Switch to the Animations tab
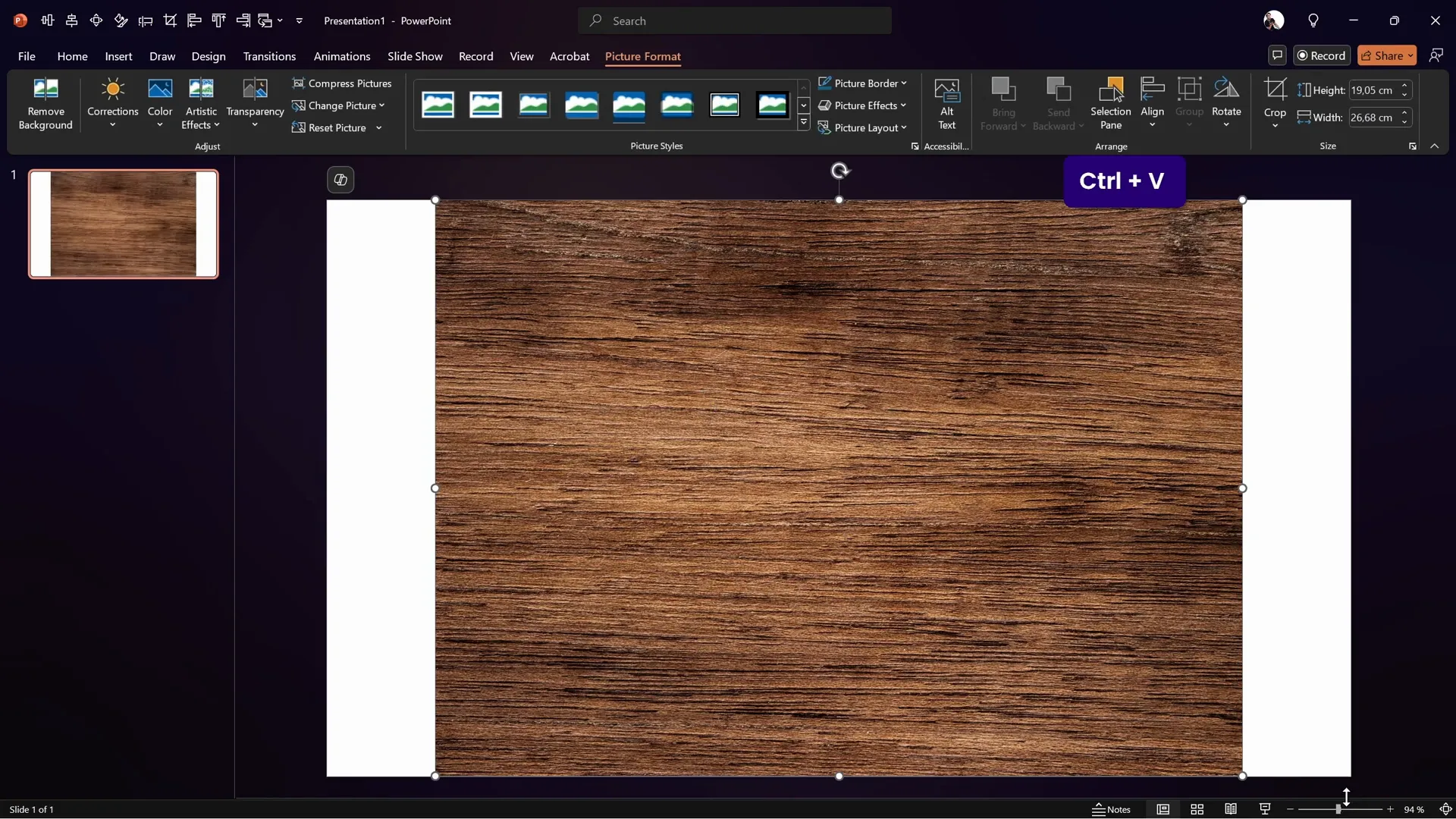The width and height of the screenshot is (1456, 819). point(342,56)
